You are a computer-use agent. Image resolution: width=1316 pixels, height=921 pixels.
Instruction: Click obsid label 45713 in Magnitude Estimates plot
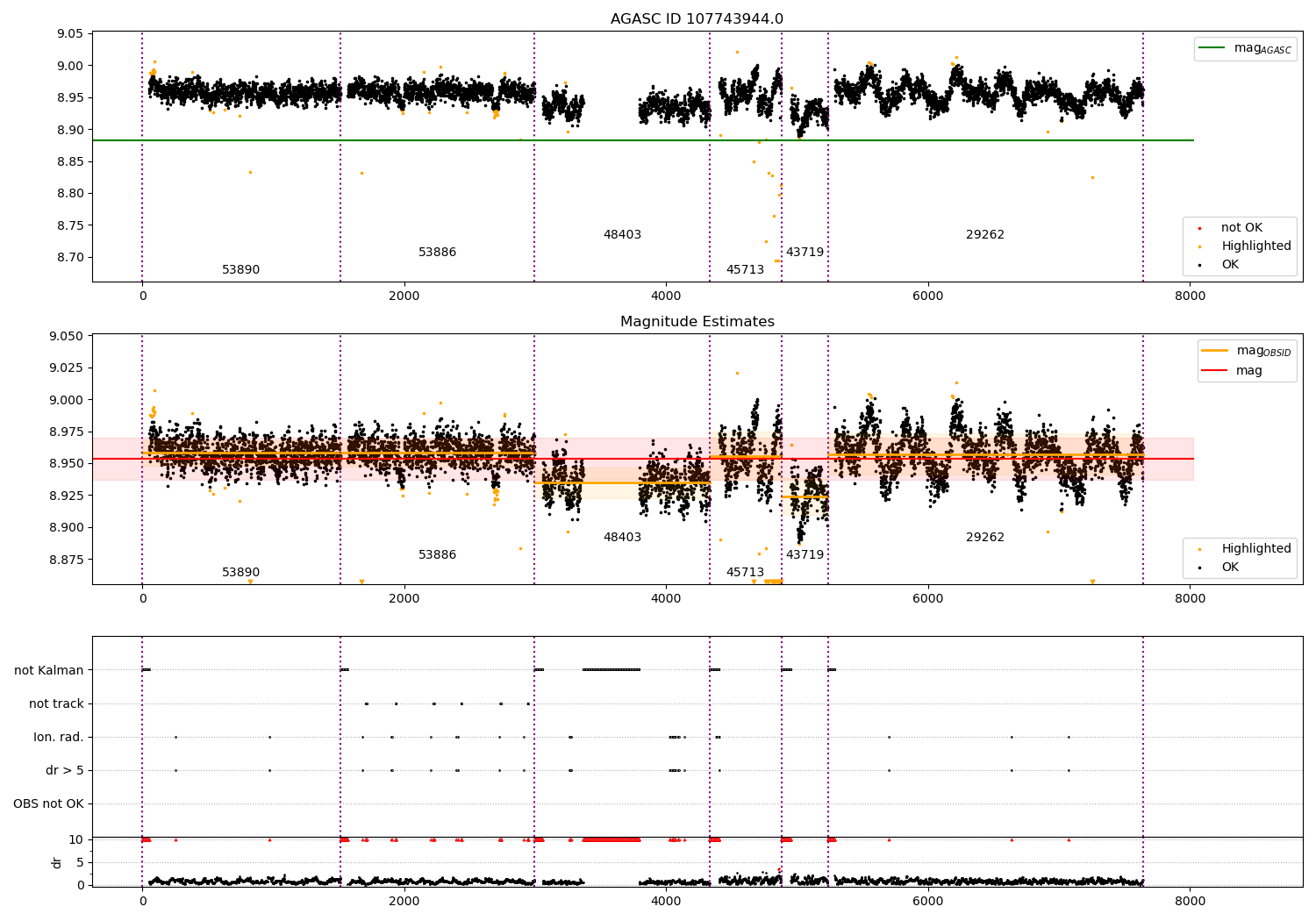745,573
